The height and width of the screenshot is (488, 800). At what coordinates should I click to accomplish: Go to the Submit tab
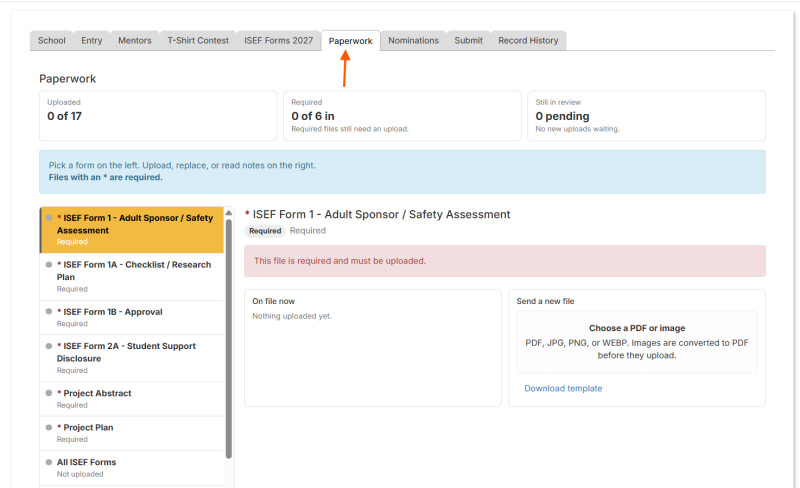(468, 40)
